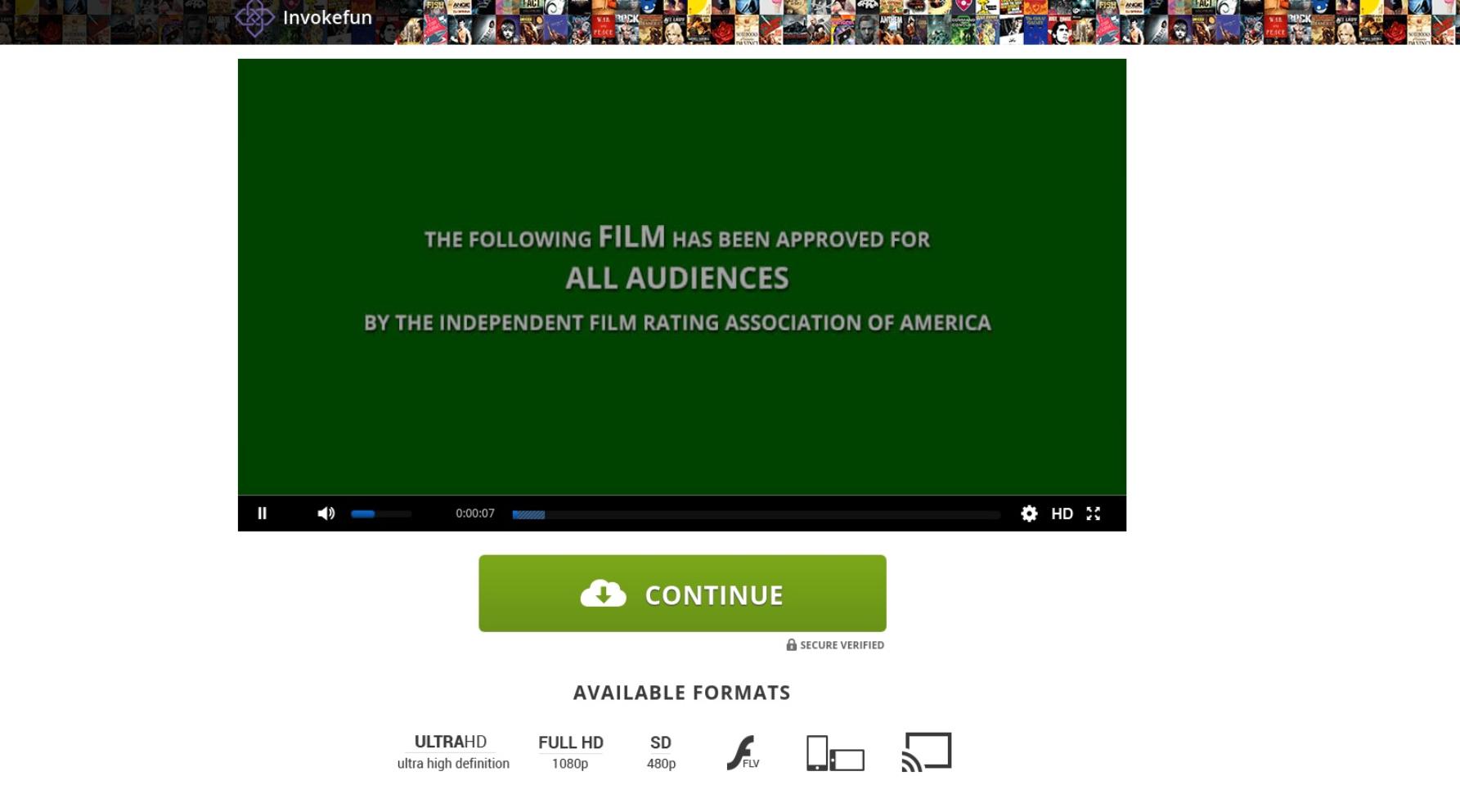Select the screen cast icon
Image resolution: width=1460 pixels, height=812 pixels.
coord(927,752)
